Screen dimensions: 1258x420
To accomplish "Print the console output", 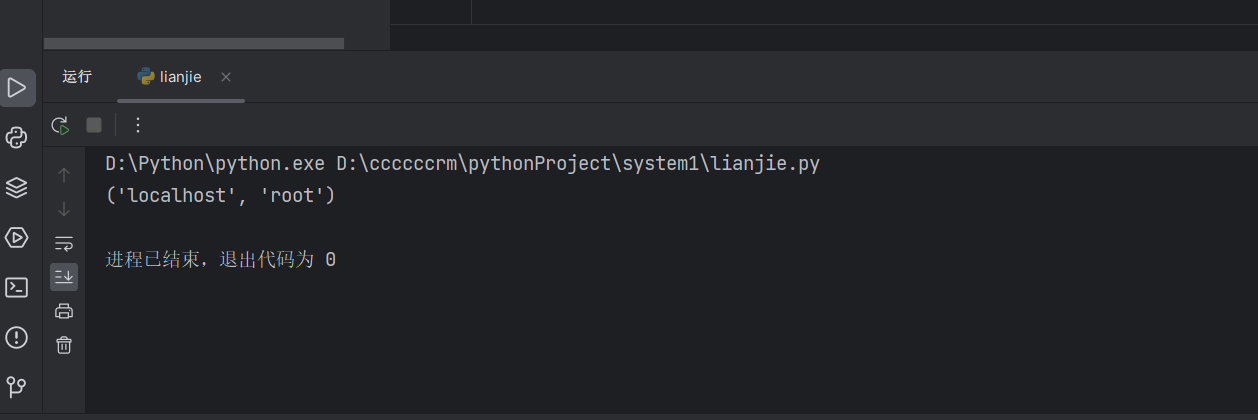I will point(64,311).
